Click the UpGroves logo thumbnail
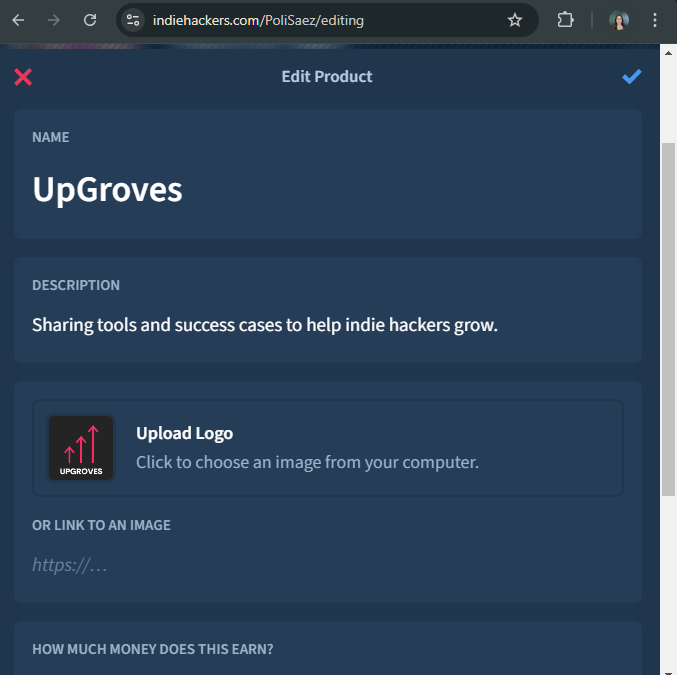The image size is (677, 675). (x=81, y=448)
